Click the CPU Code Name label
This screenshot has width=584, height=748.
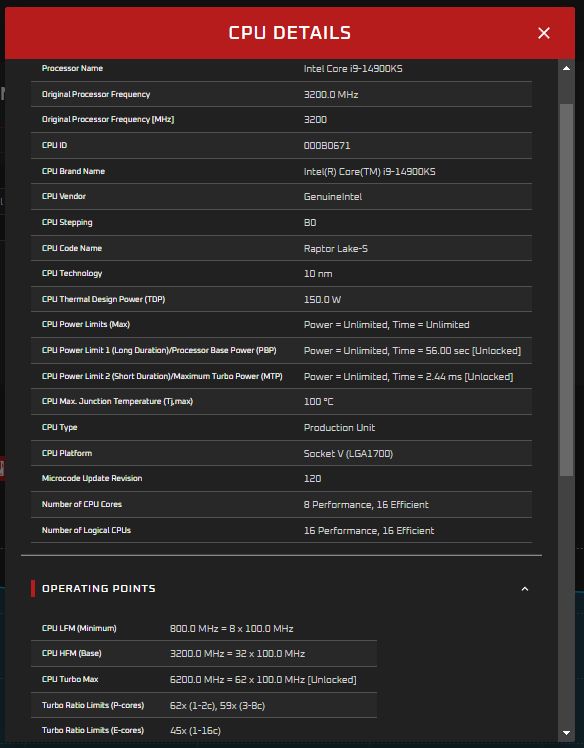(x=72, y=248)
